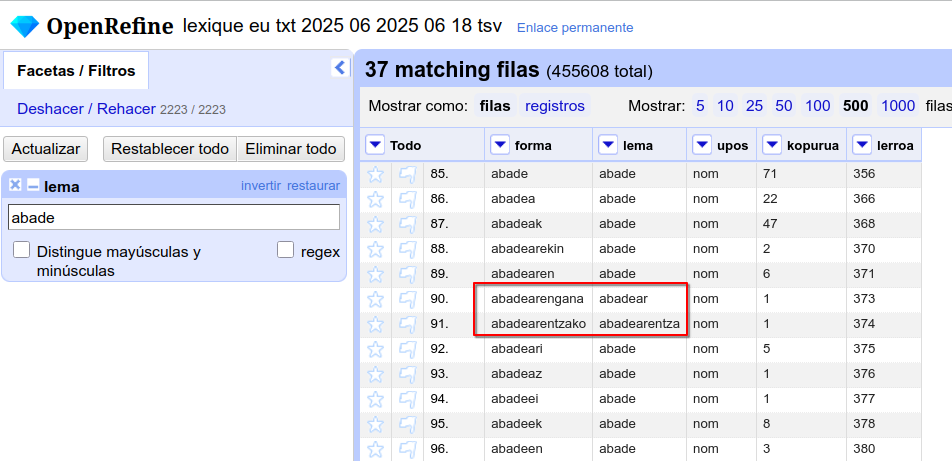952x461 pixels.
Task: Collapse the left facets panel
Action: pyautogui.click(x=339, y=68)
